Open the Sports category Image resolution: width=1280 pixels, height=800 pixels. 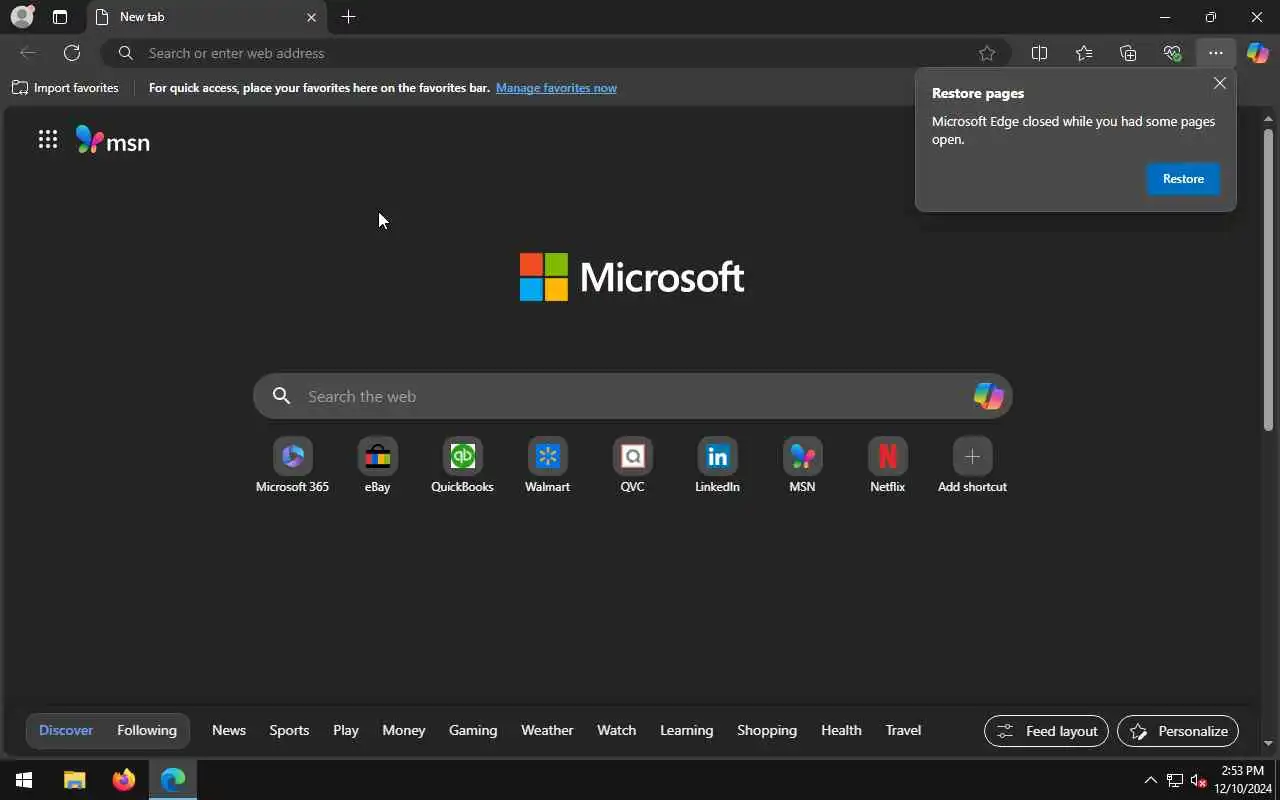289,730
